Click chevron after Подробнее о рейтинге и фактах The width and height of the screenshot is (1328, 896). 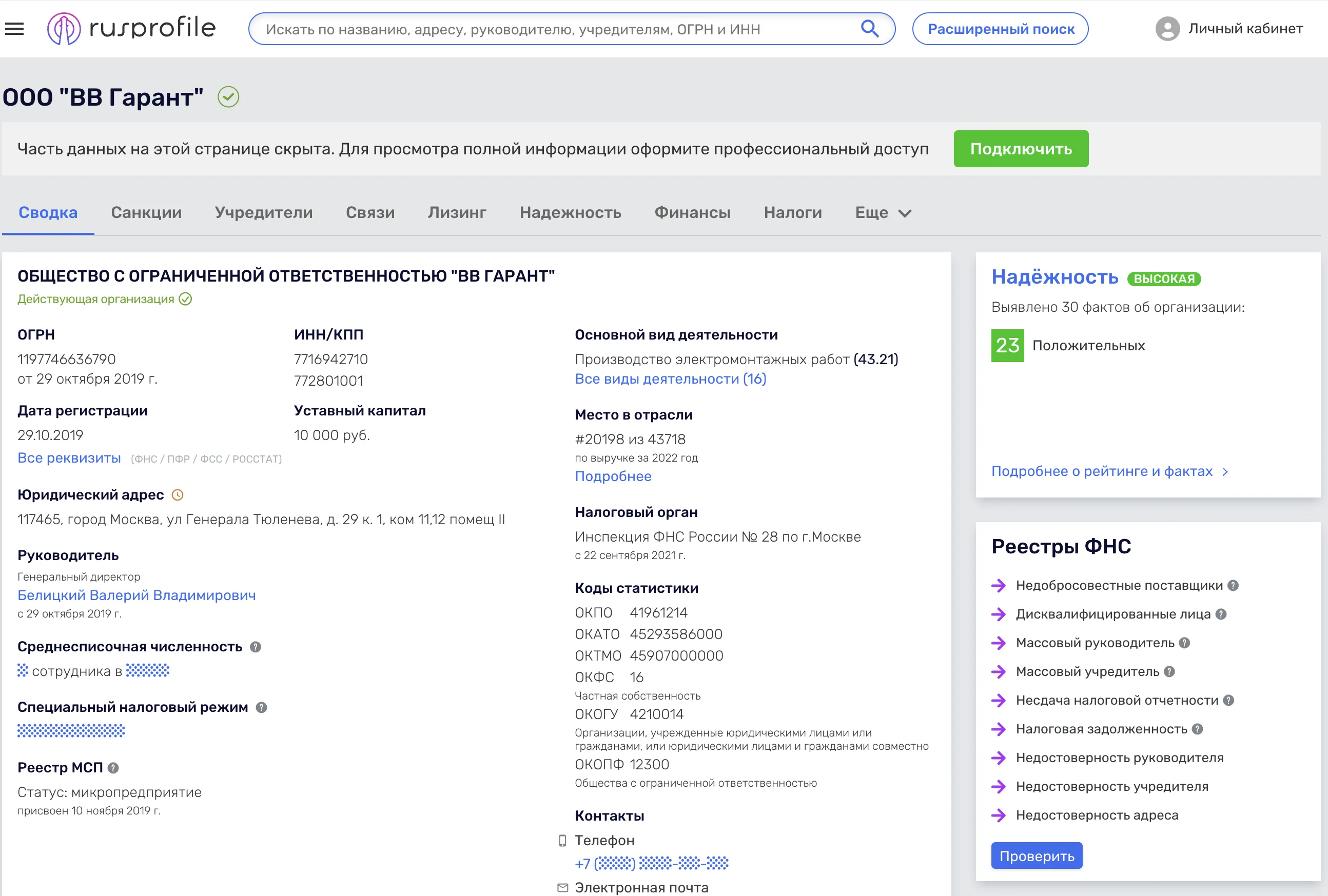click(1225, 472)
